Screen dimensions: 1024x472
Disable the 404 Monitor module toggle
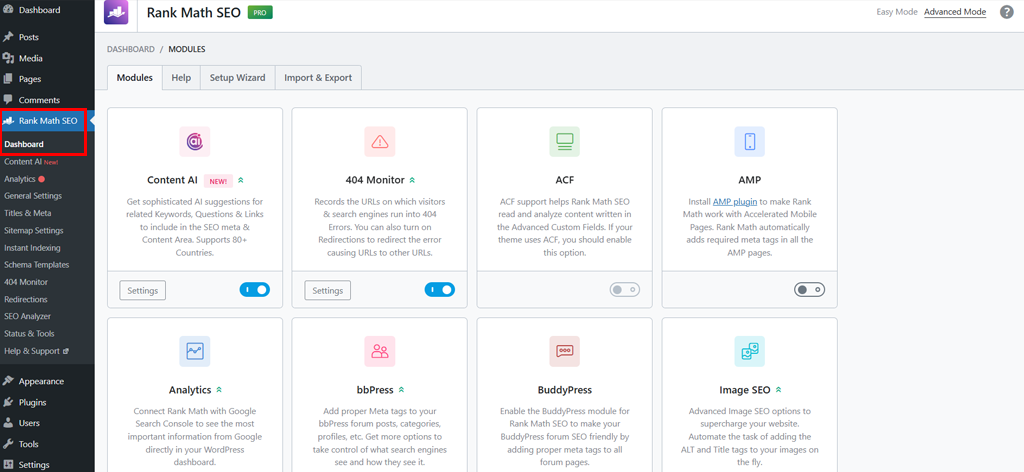[x=440, y=290]
